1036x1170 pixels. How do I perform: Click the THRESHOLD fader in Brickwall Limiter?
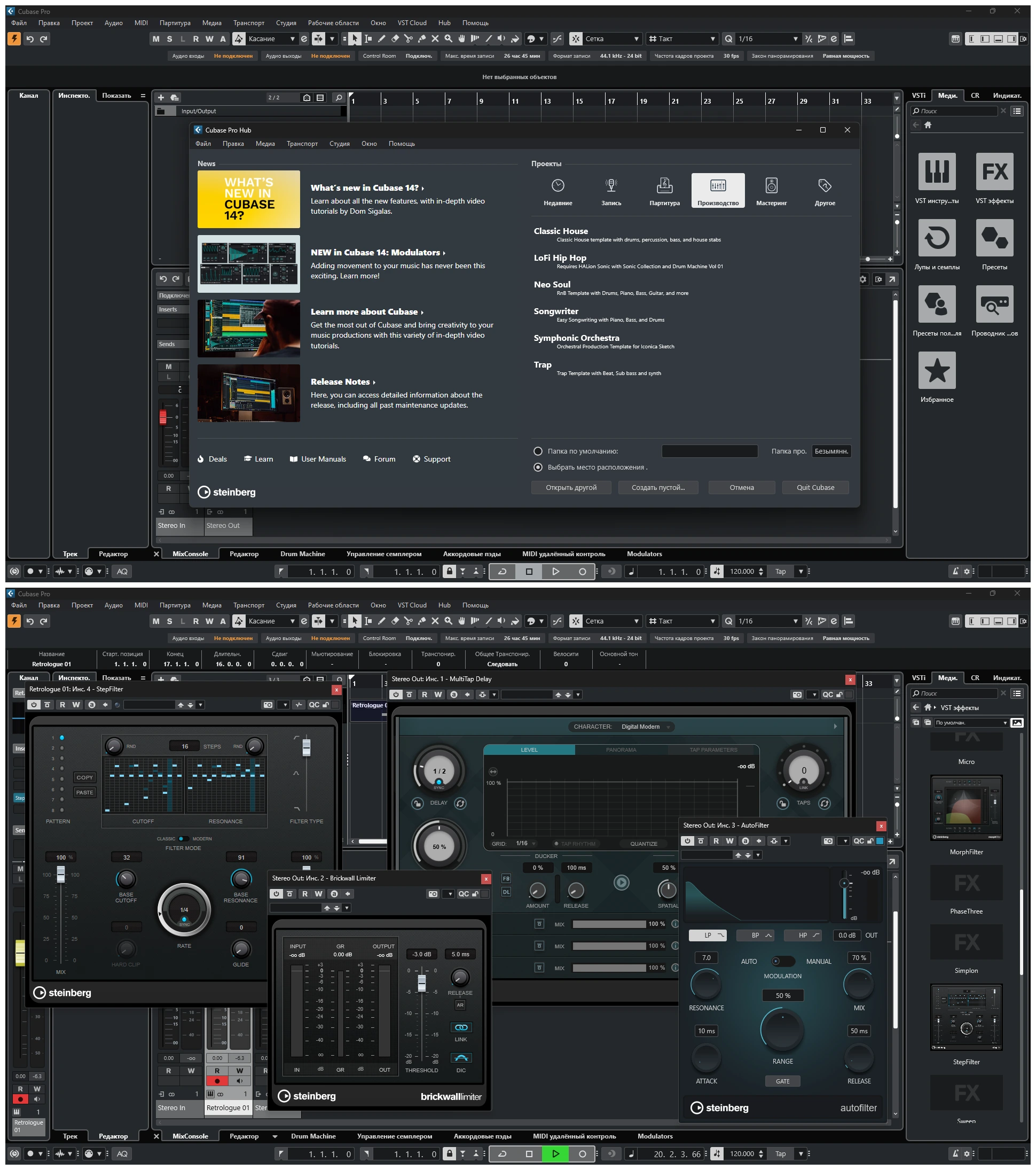coord(421,983)
